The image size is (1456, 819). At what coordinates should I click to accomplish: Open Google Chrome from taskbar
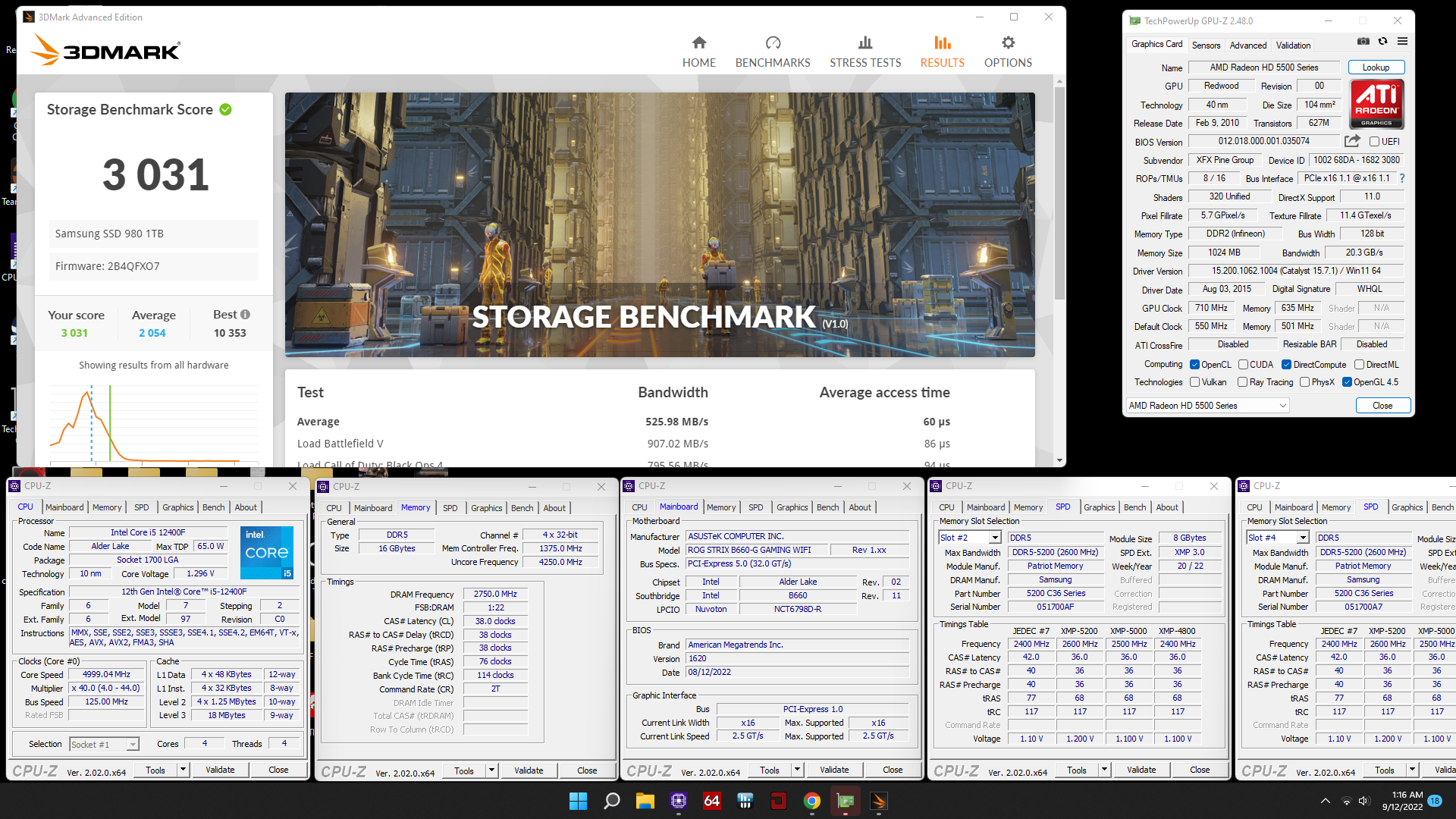(811, 801)
